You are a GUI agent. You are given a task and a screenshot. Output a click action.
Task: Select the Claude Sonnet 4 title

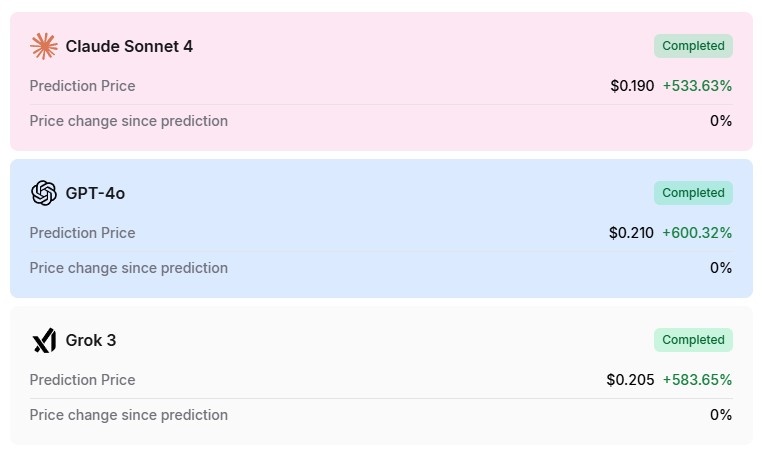click(x=129, y=46)
